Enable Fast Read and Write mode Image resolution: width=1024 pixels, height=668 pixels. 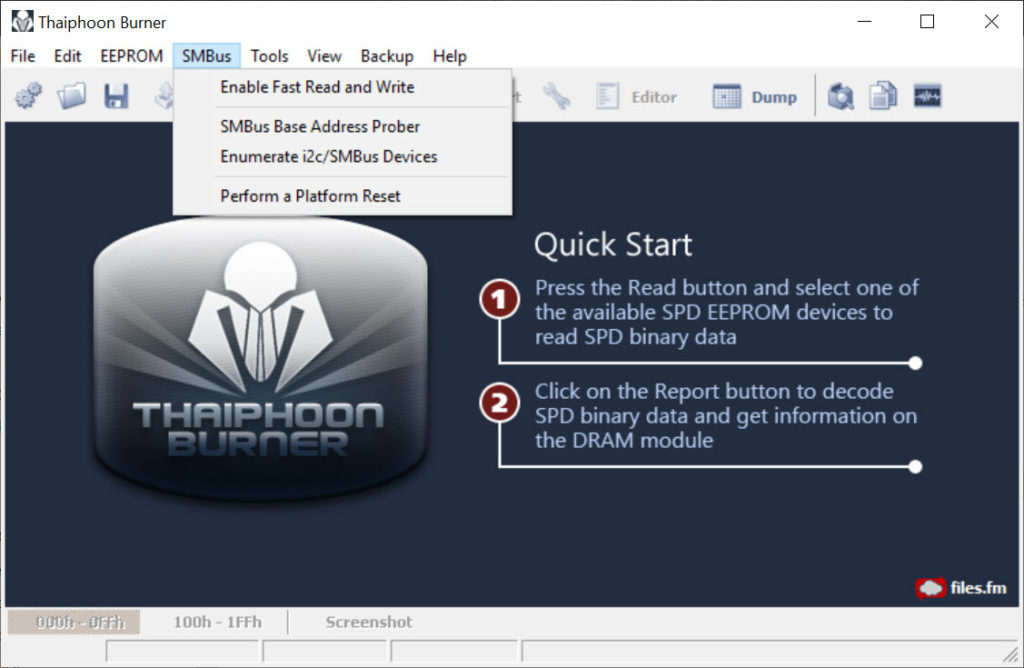[316, 87]
